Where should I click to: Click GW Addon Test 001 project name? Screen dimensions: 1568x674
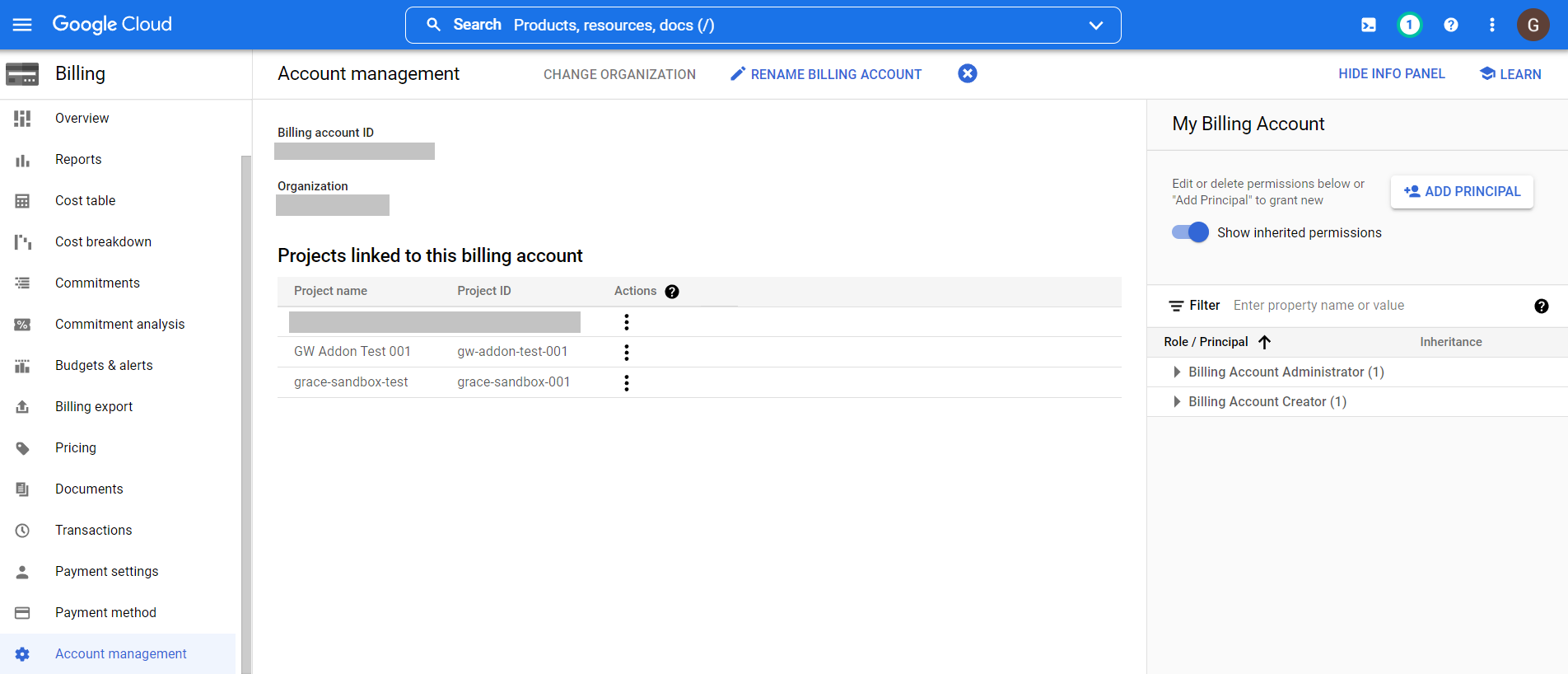(x=352, y=351)
